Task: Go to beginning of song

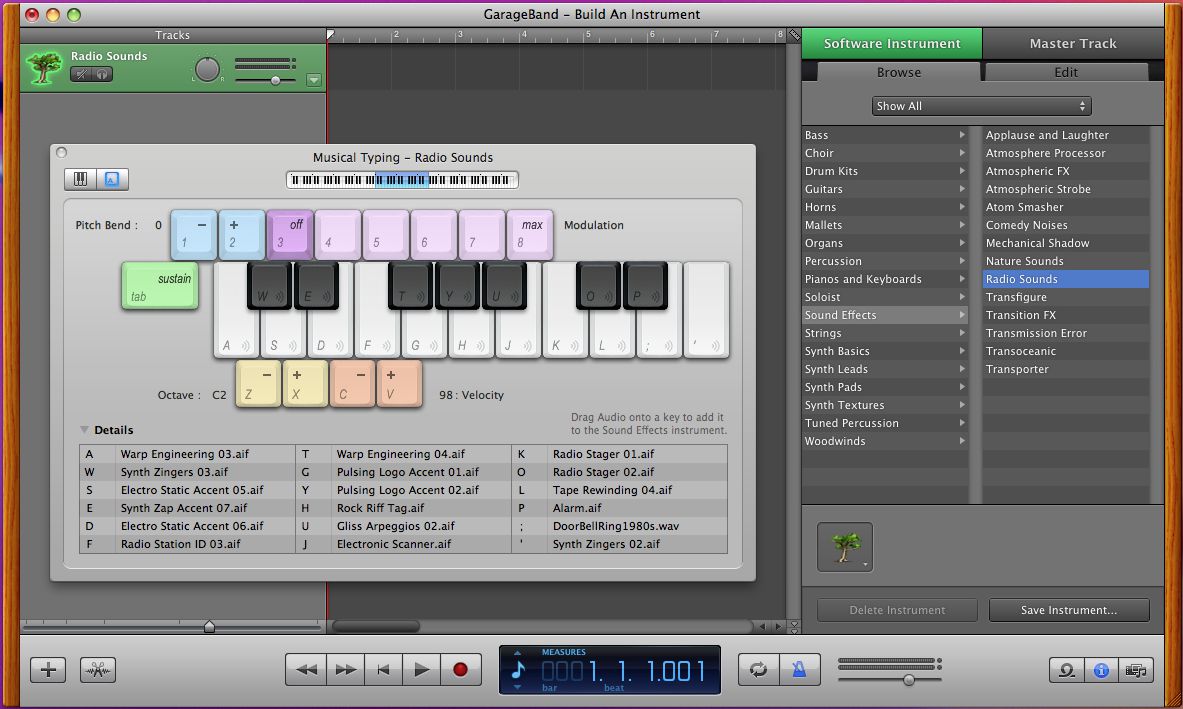Action: point(384,669)
